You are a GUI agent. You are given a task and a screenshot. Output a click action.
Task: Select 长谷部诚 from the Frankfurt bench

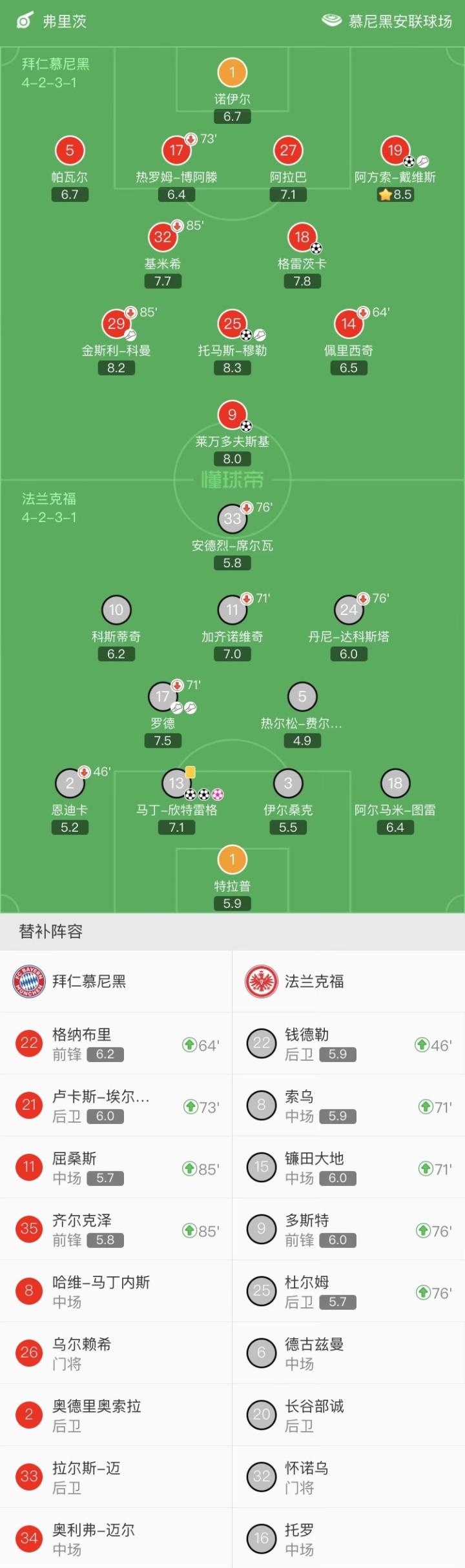click(349, 1415)
